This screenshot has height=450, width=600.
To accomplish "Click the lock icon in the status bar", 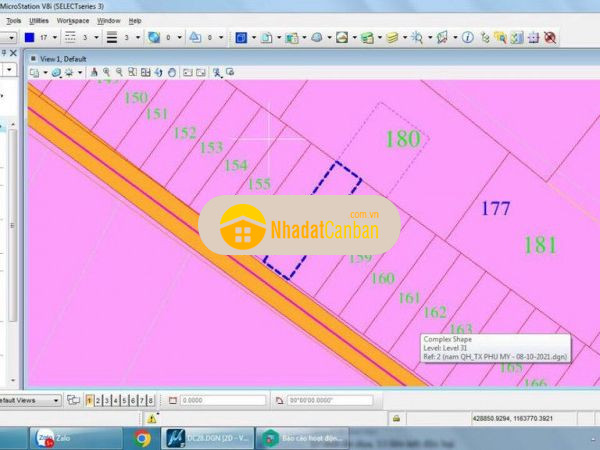I will (397, 418).
